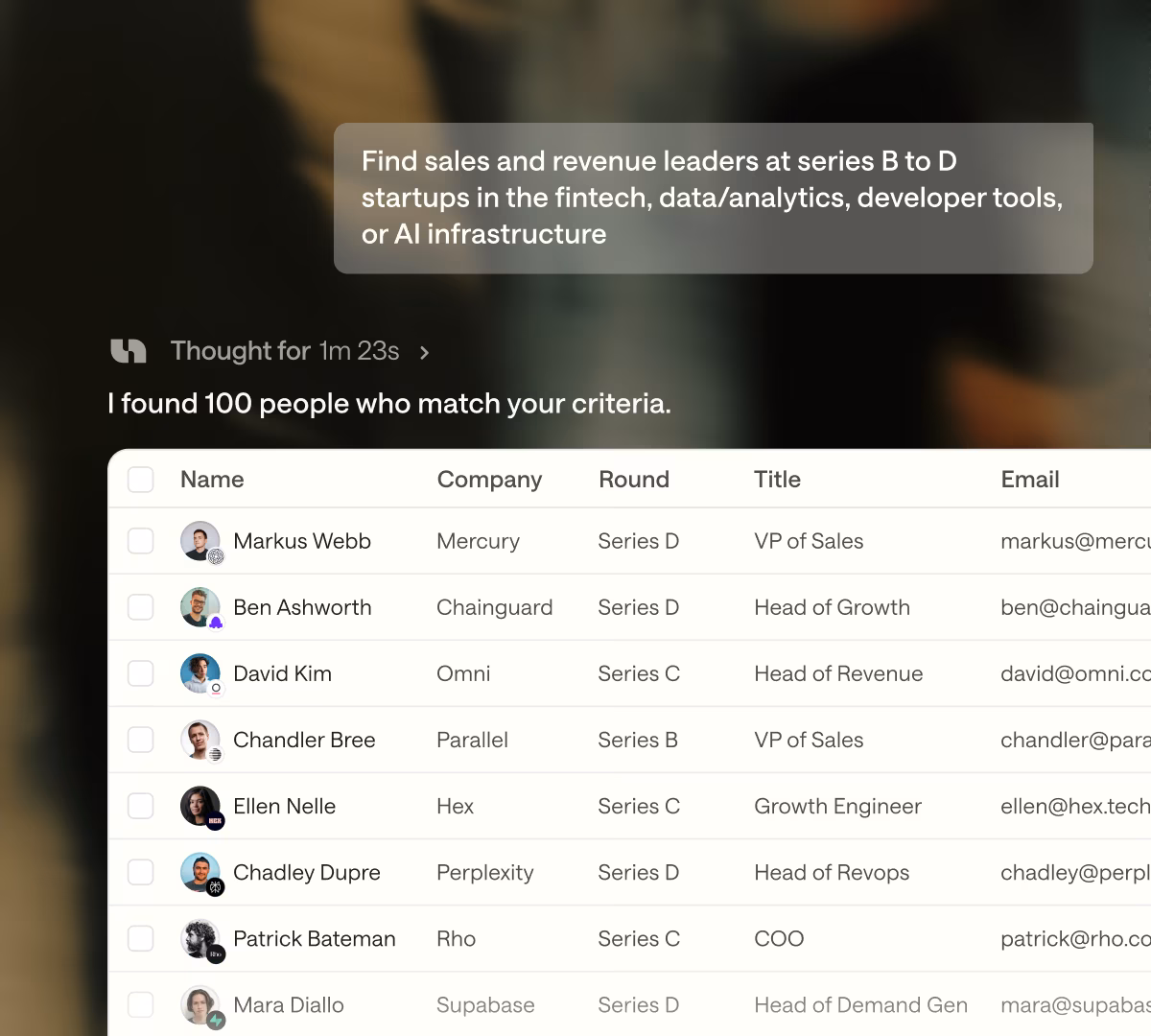Open Markus Webb's avatar

(x=200, y=541)
